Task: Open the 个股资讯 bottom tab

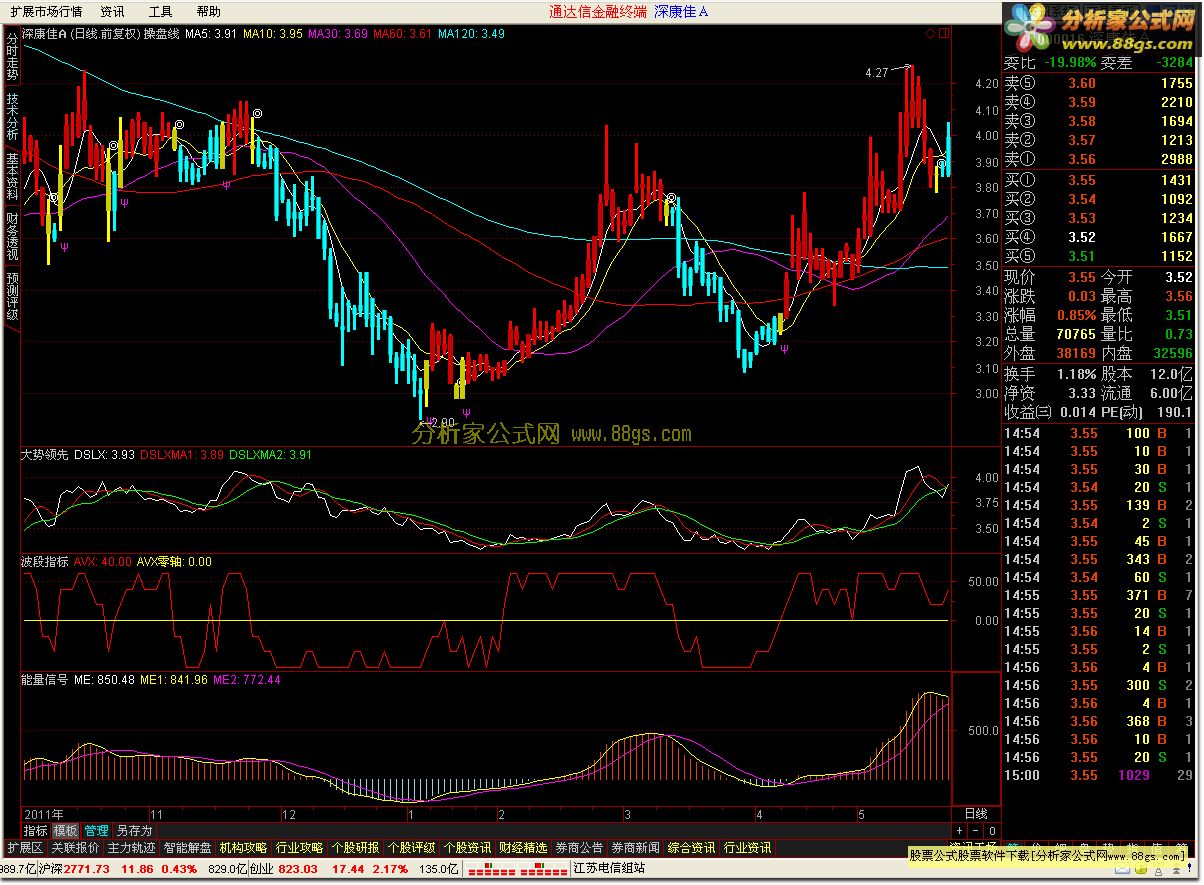Action: (468, 848)
